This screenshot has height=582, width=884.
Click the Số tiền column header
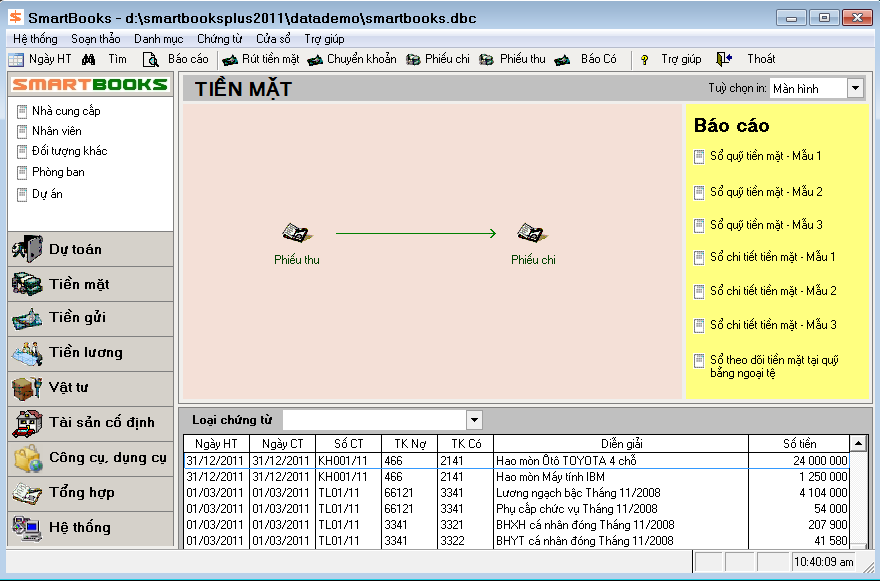(x=799, y=444)
